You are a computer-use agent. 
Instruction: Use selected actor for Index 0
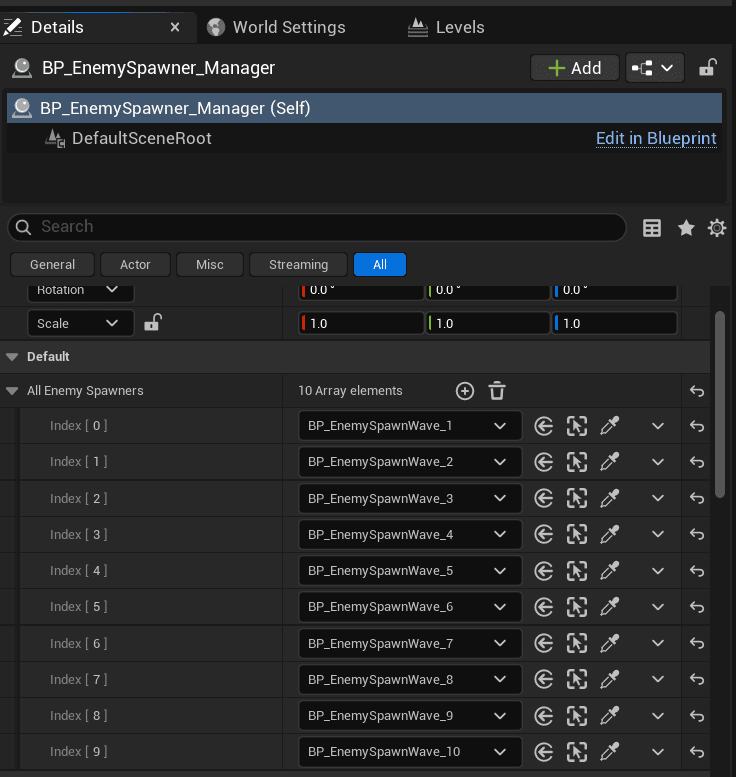click(x=543, y=426)
